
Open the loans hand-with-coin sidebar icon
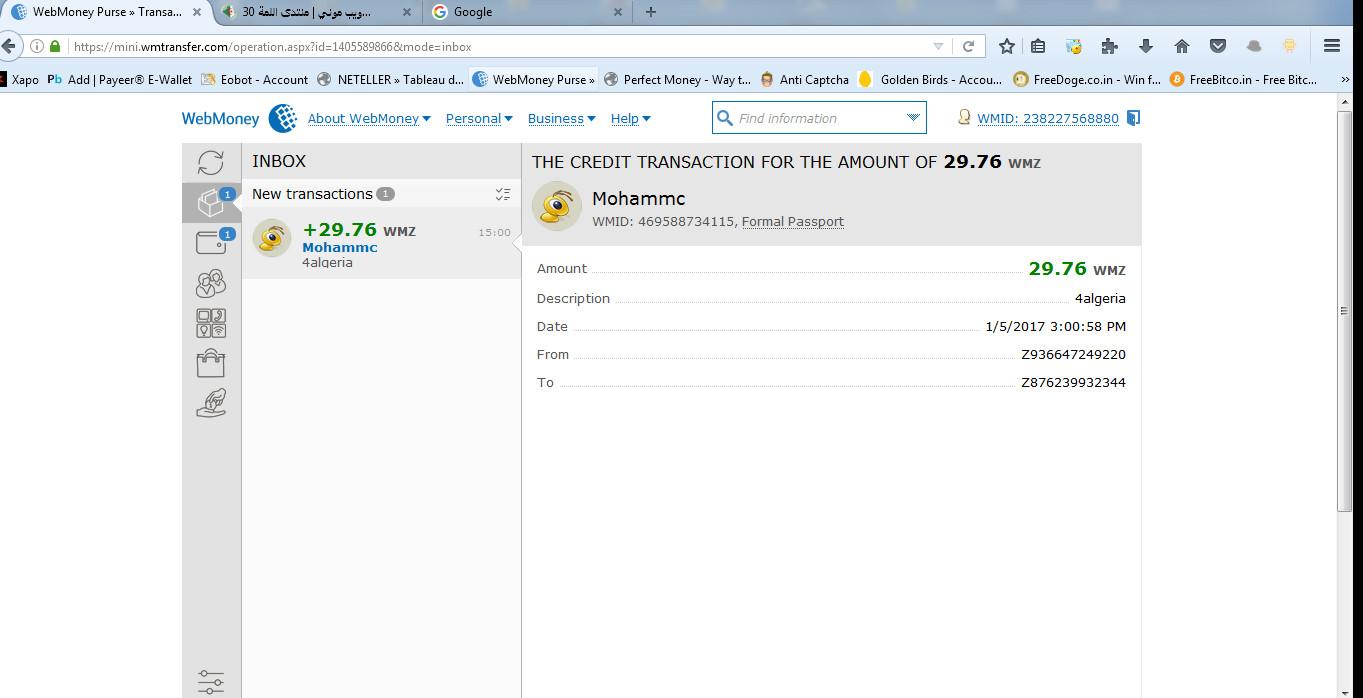[211, 403]
